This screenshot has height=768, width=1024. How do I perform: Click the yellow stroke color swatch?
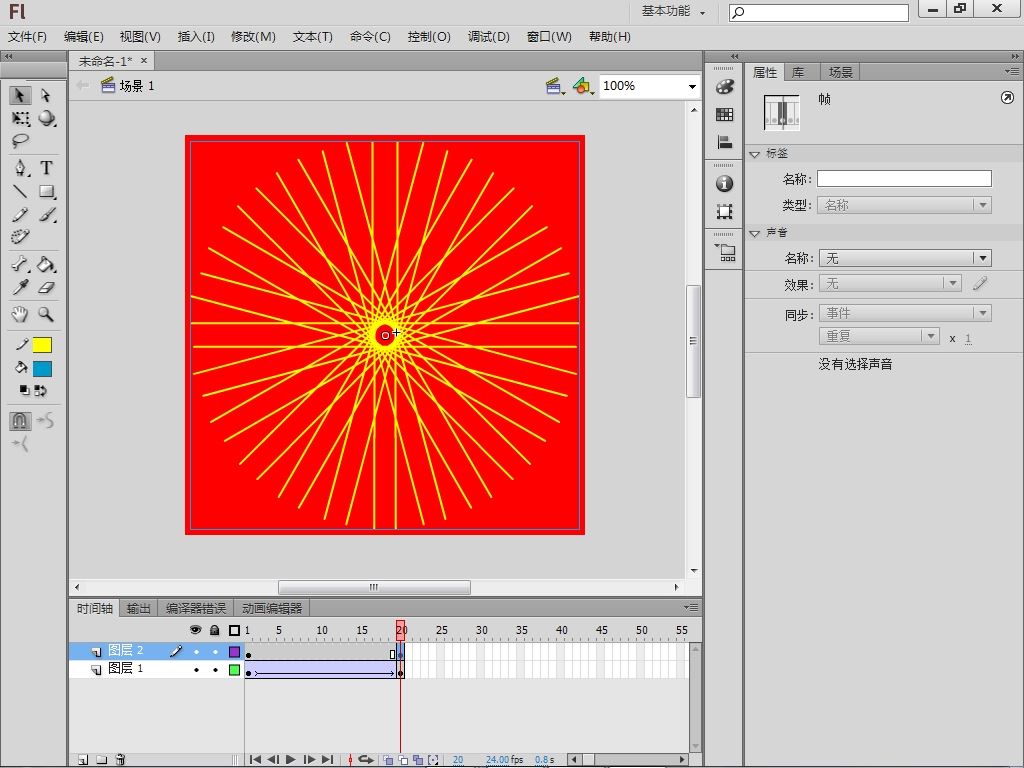coord(42,345)
